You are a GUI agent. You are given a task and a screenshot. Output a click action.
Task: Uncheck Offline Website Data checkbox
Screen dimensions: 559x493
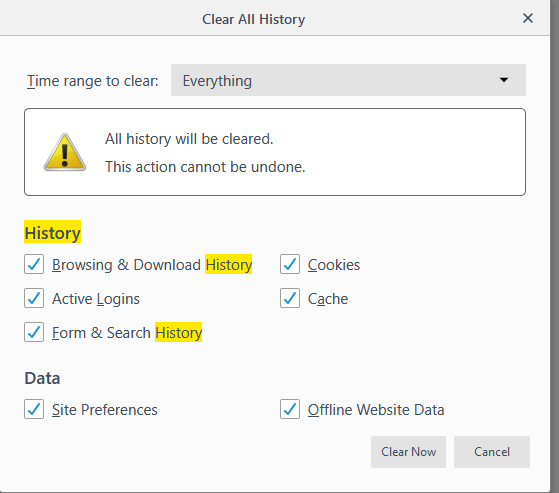[290, 409]
